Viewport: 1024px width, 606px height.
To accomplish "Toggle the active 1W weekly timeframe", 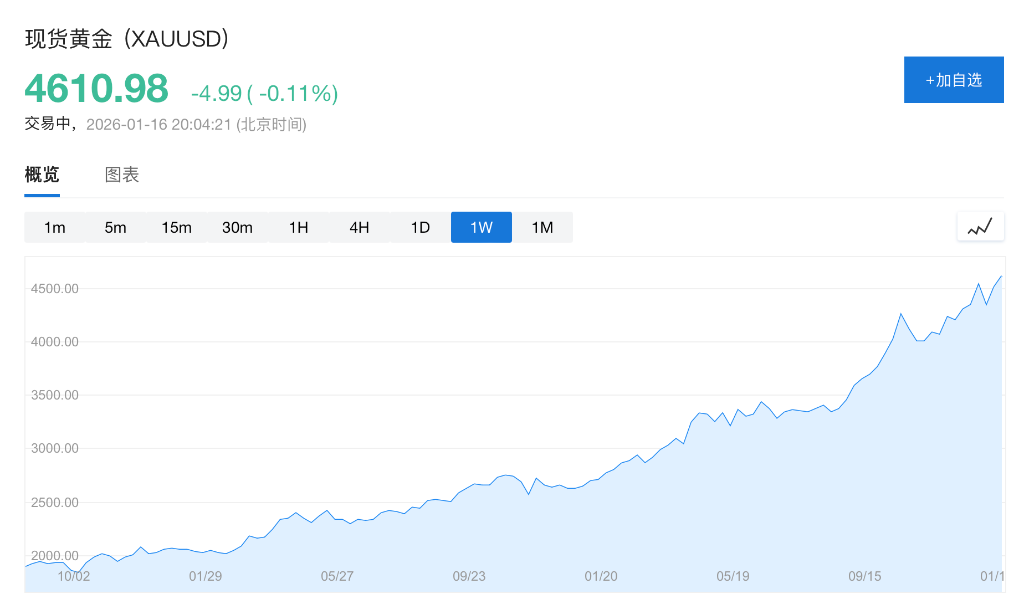I will [x=481, y=227].
